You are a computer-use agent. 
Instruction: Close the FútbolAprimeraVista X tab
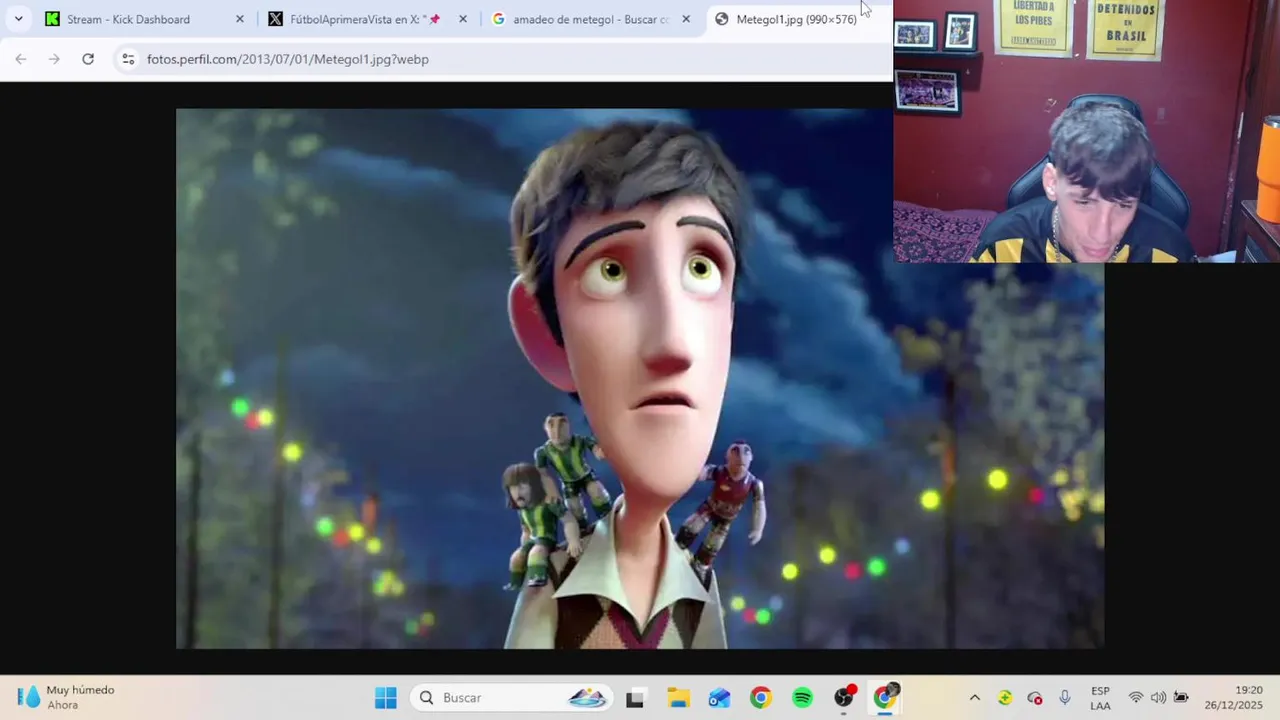tap(462, 19)
